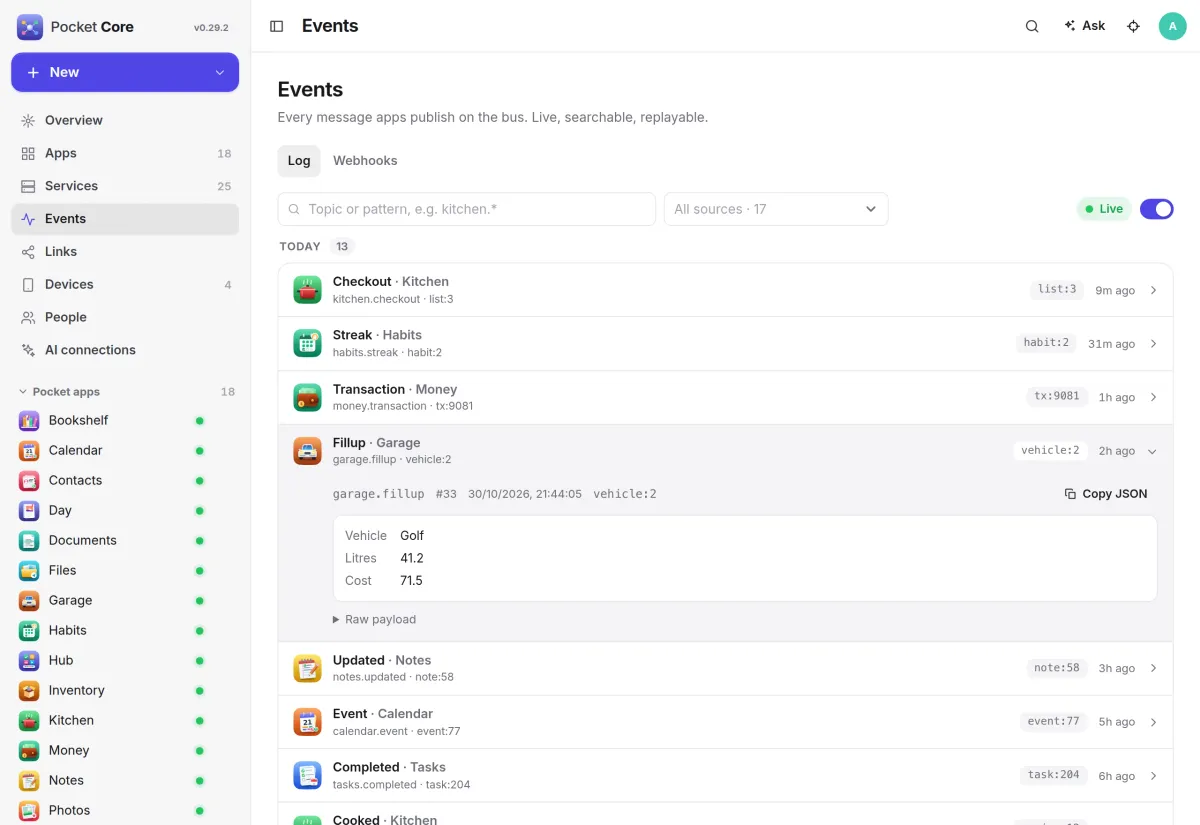
Task: Click the Pocket Core logo icon
Action: pyautogui.click(x=29, y=27)
